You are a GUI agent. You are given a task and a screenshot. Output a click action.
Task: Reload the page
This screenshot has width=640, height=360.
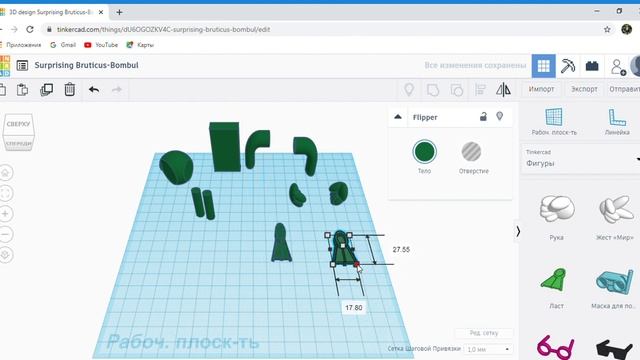point(30,29)
